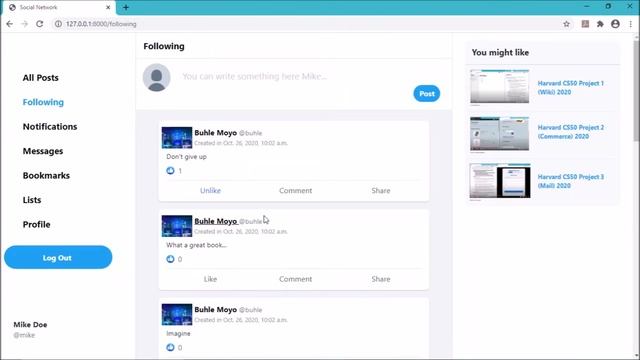This screenshot has width=640, height=360.
Task: Close the Social Network tab
Action: click(x=108, y=7)
